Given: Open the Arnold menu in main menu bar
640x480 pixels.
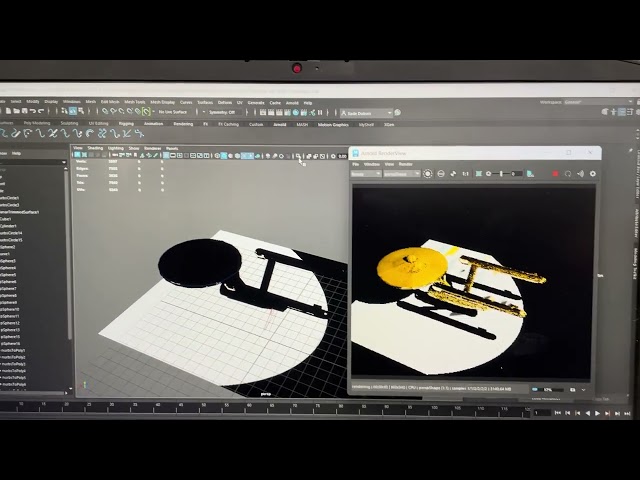Looking at the screenshot, I should click(x=292, y=103).
